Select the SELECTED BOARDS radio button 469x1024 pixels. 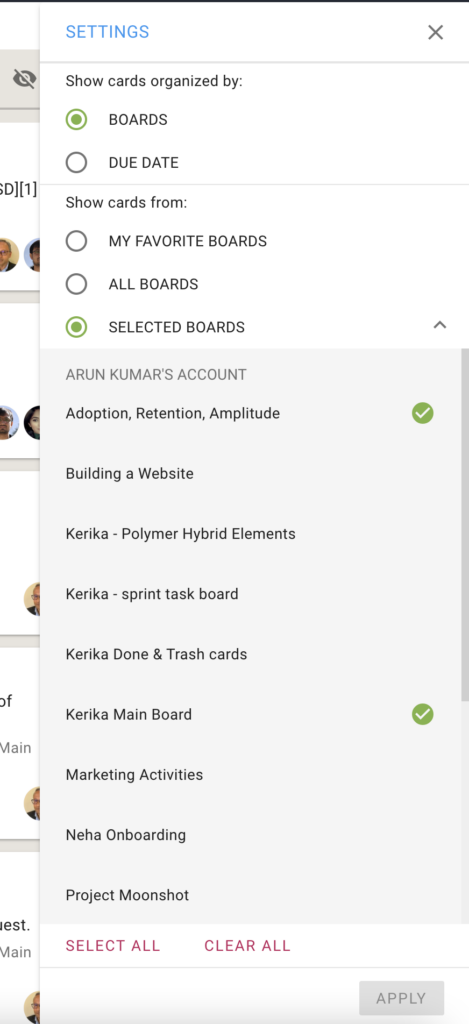pos(76,327)
